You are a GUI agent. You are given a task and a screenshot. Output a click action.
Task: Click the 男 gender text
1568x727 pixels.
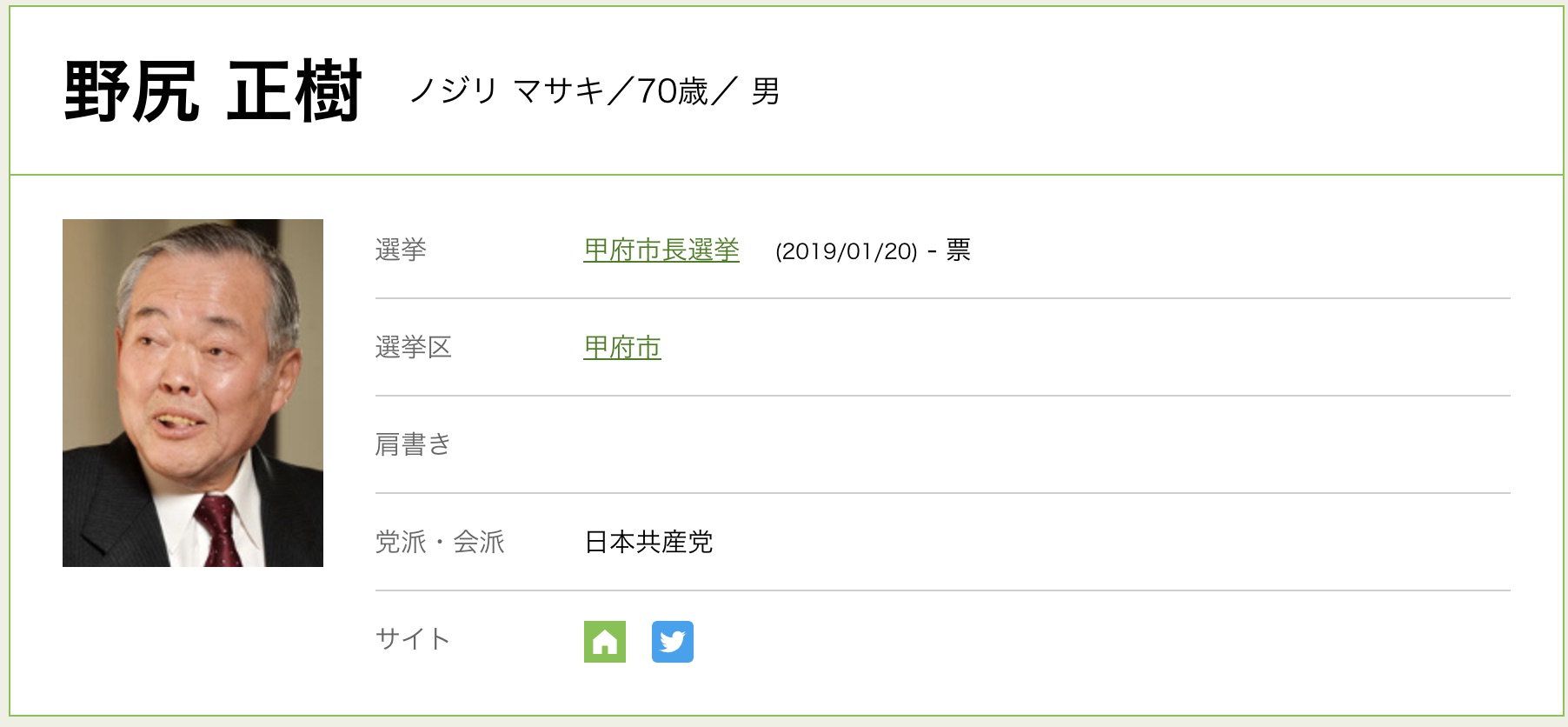point(766,91)
